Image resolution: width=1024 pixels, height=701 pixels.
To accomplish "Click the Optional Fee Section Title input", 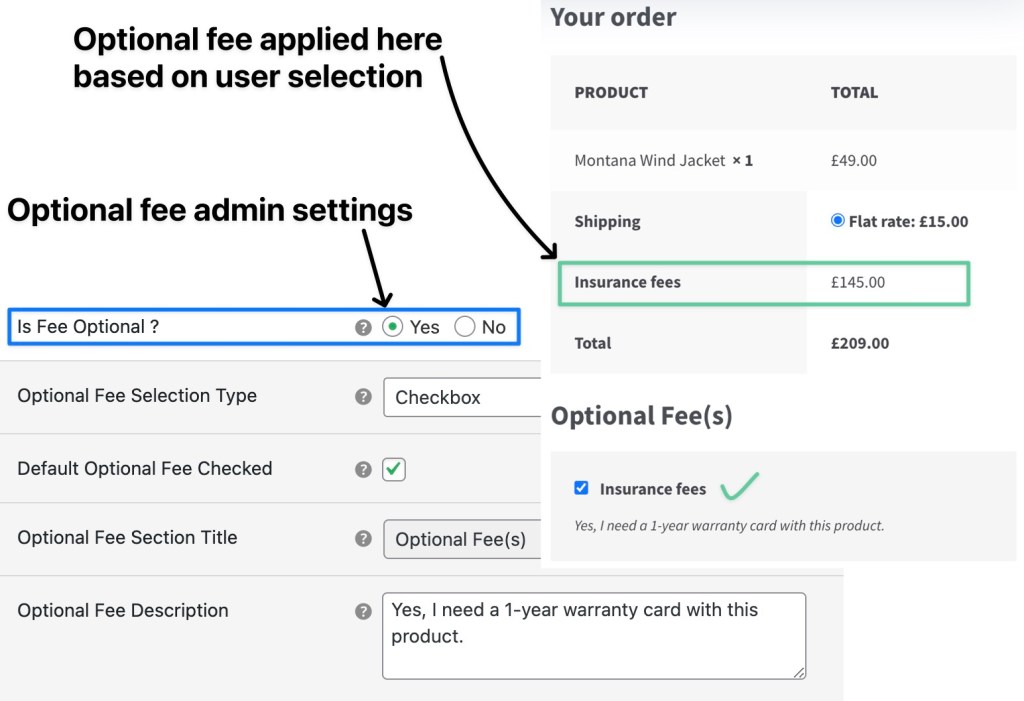I will [x=462, y=539].
